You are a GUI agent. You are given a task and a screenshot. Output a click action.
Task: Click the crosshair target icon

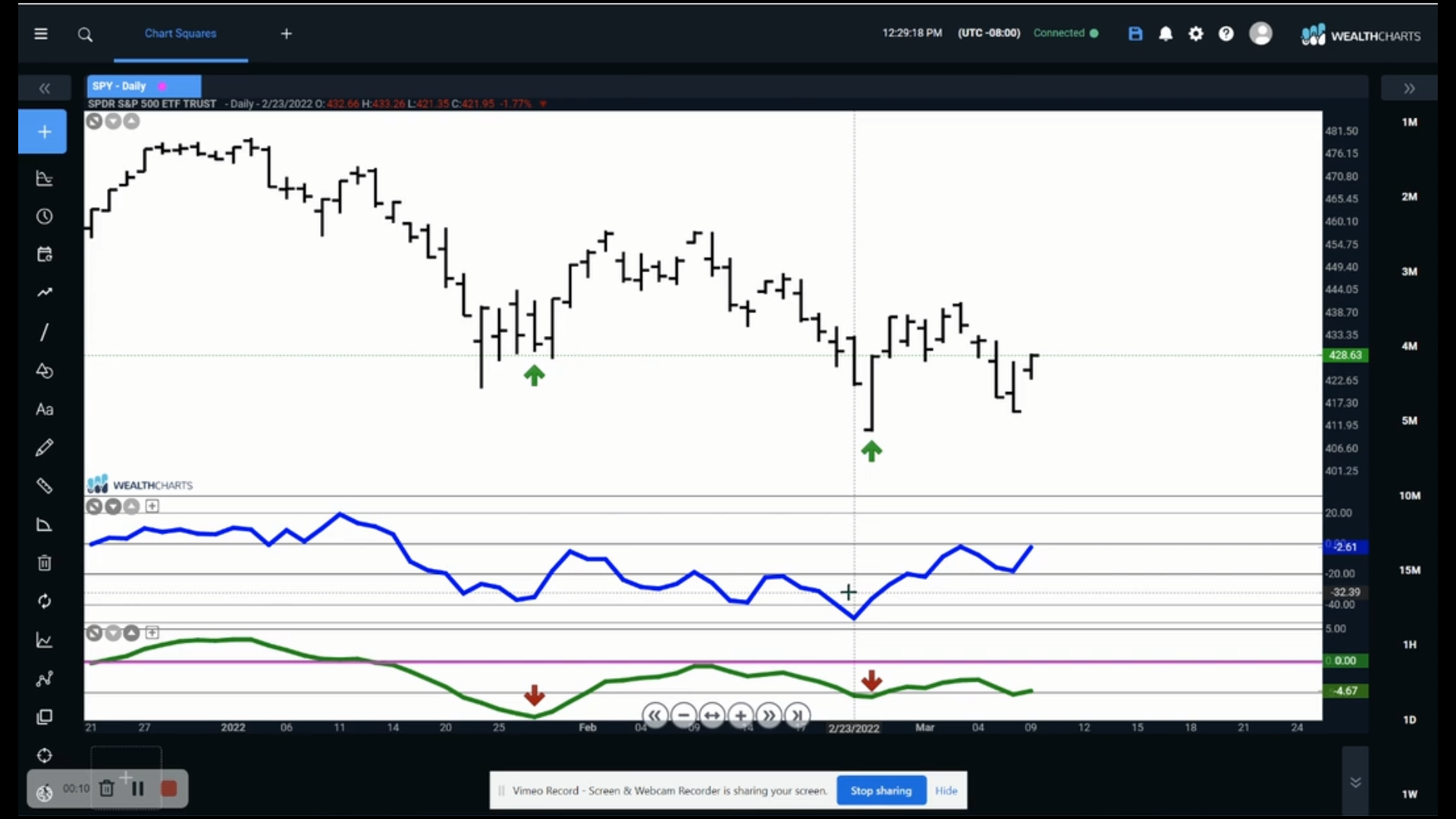click(45, 755)
